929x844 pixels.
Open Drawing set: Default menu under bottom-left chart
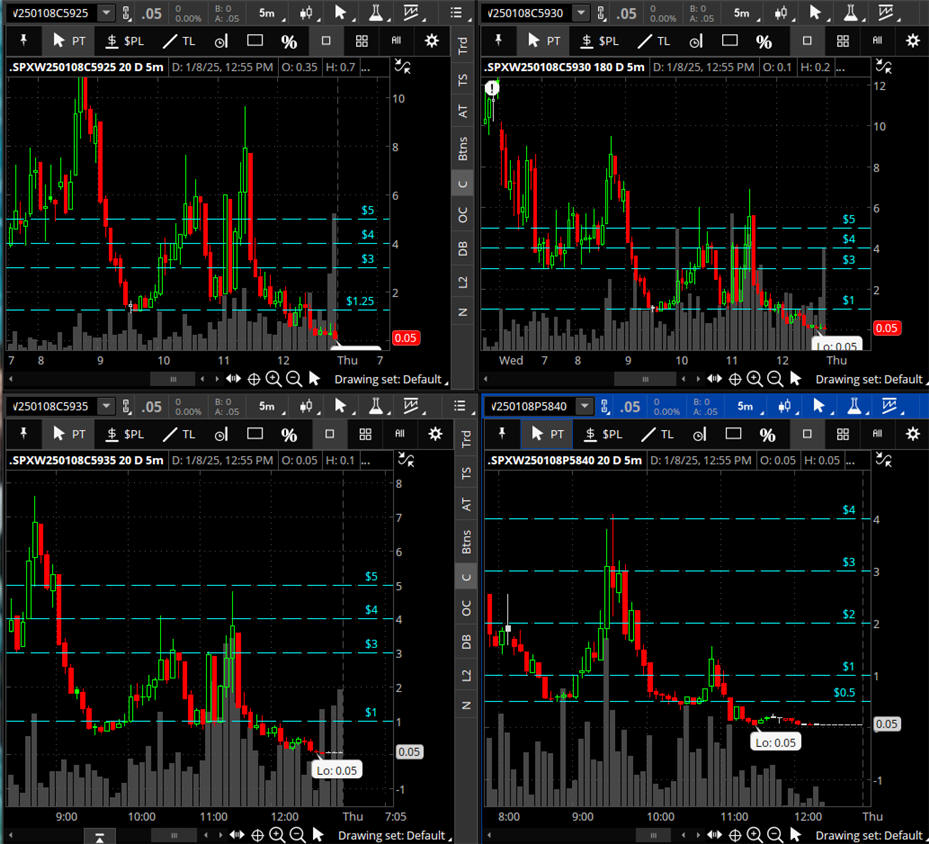391,835
